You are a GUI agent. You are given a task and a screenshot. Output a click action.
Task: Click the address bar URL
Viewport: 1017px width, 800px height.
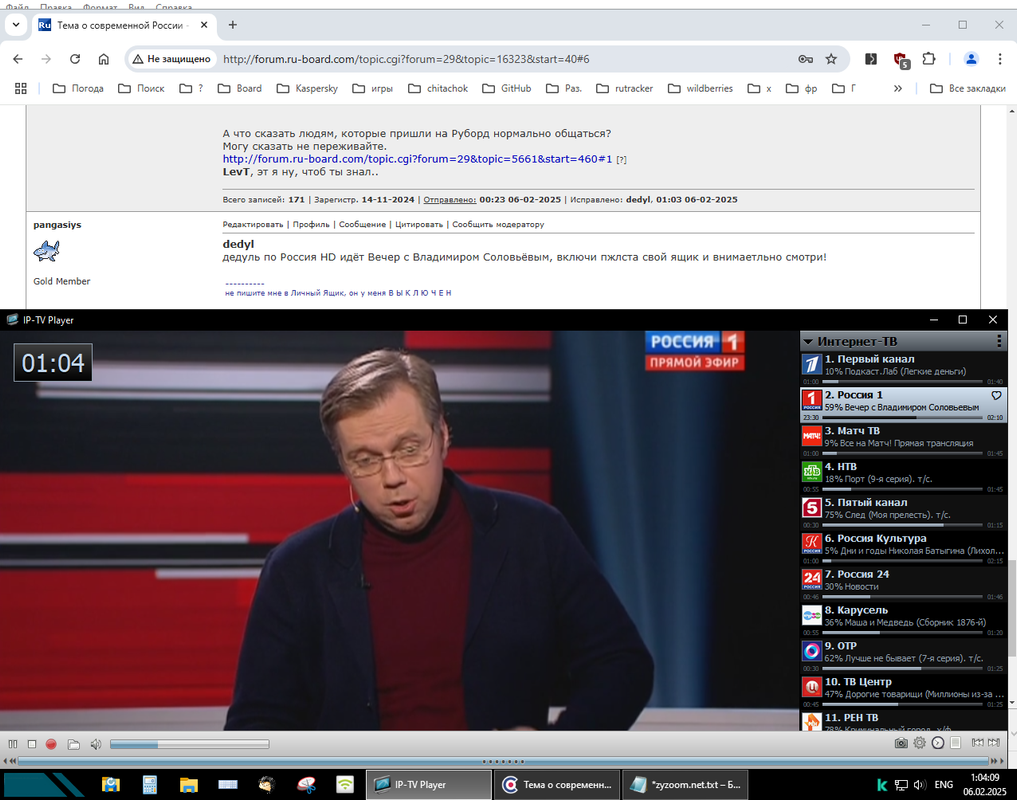click(406, 59)
